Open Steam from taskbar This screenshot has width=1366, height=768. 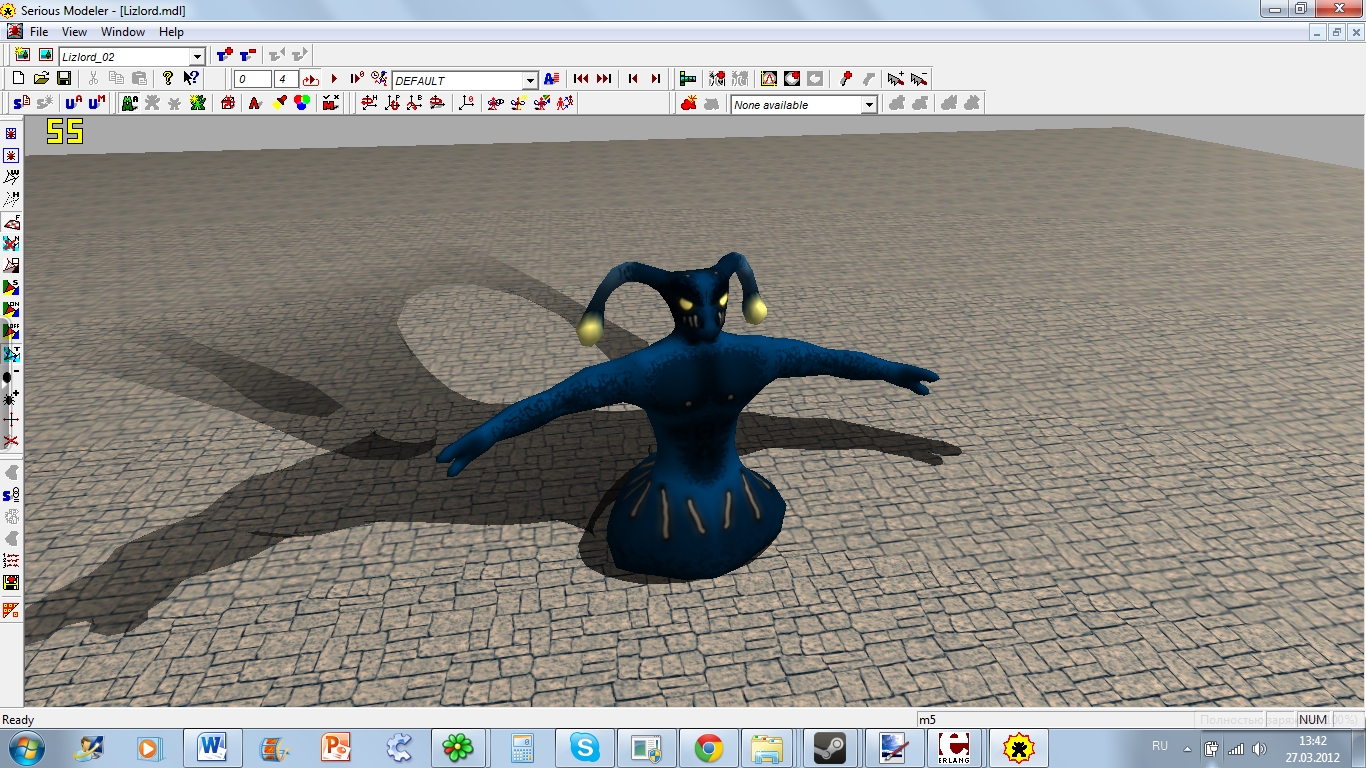coord(830,748)
